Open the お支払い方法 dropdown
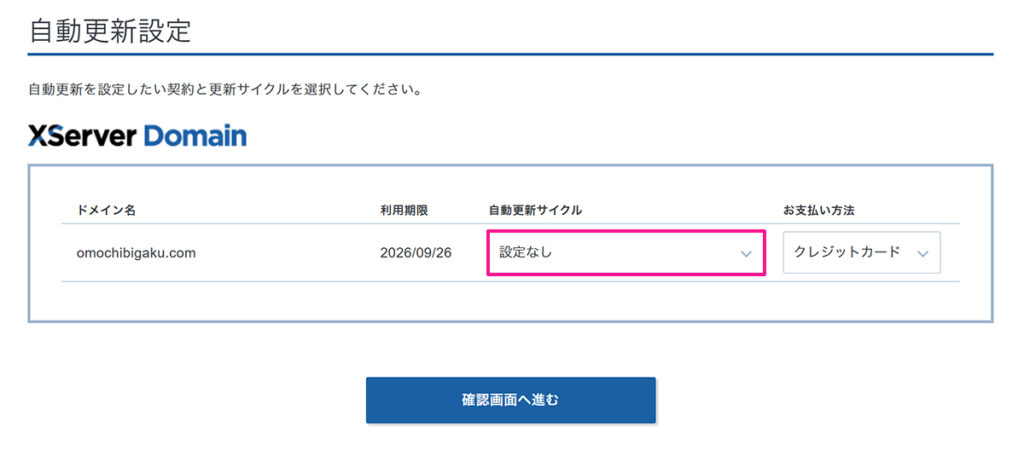The width and height of the screenshot is (1024, 451). tap(861, 253)
